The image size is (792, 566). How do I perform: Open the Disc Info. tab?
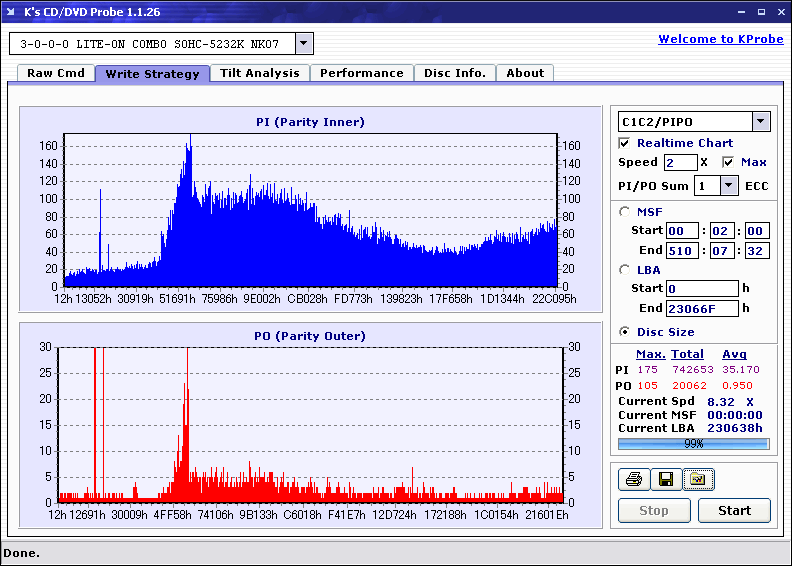(455, 73)
